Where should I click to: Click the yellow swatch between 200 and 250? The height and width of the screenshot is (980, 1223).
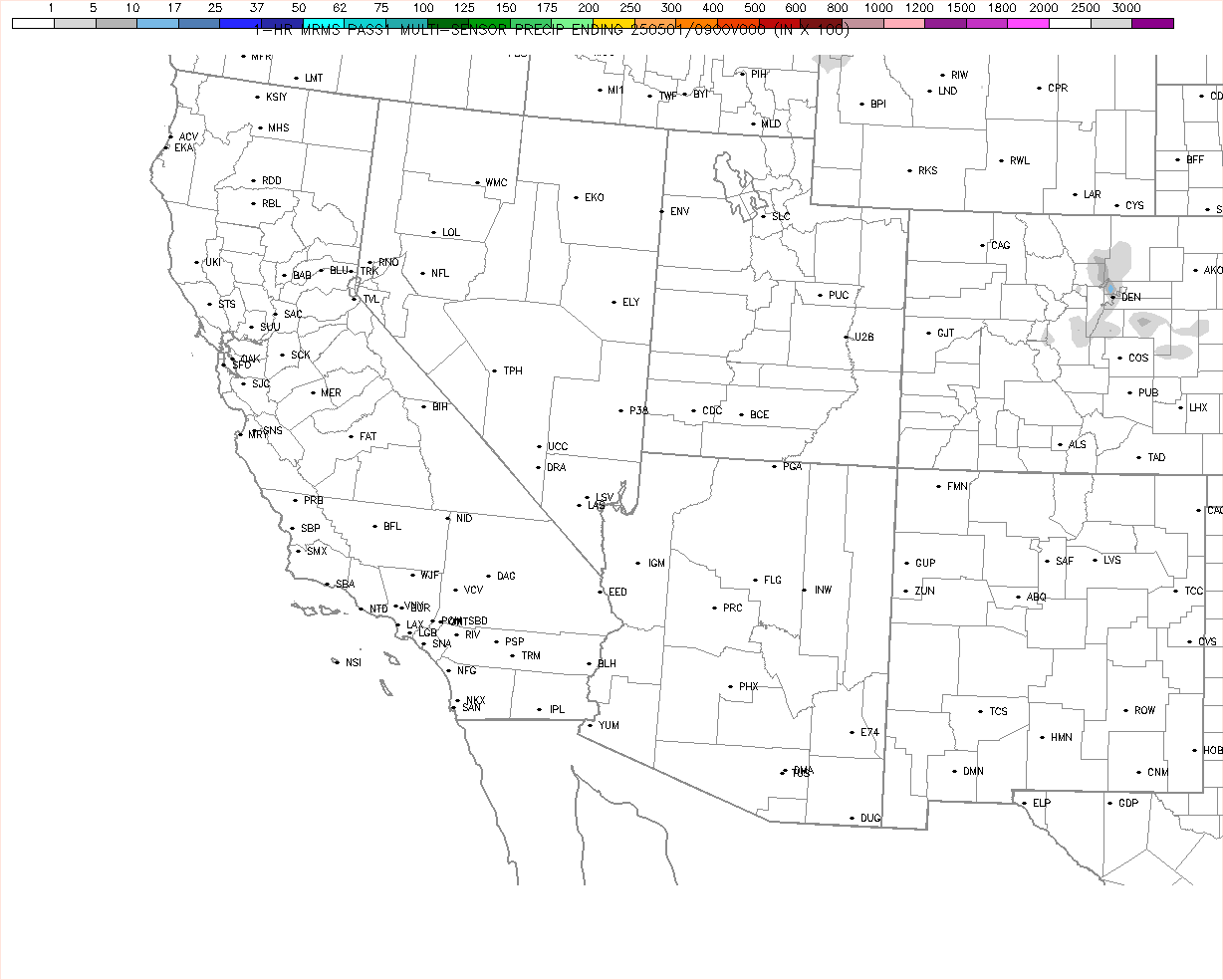pos(613,23)
